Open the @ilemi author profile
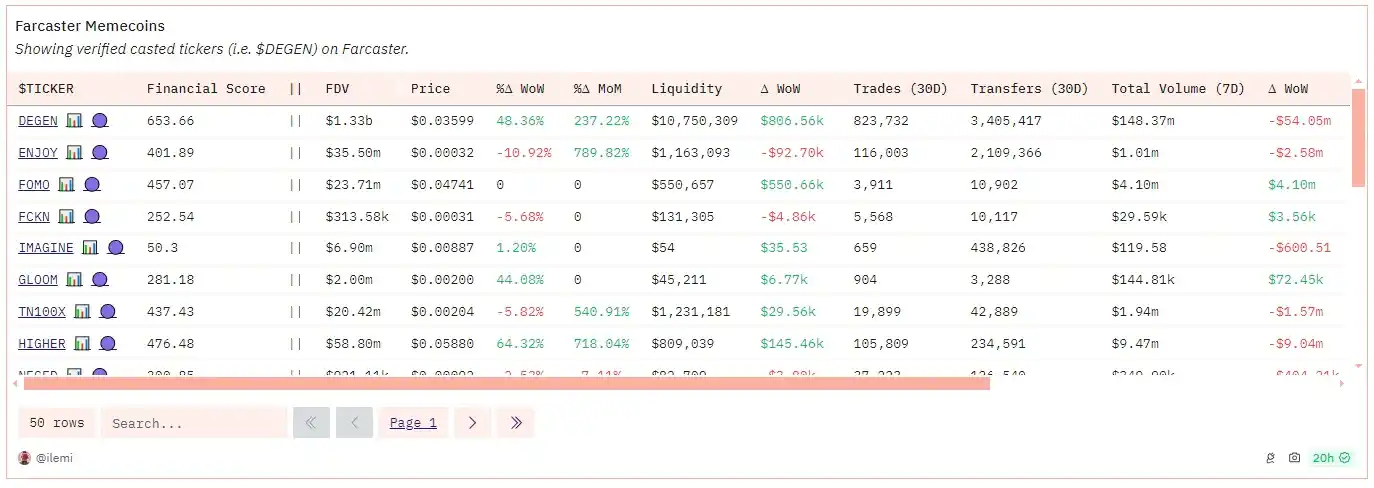Image resolution: width=1374 pixels, height=488 pixels. point(54,458)
